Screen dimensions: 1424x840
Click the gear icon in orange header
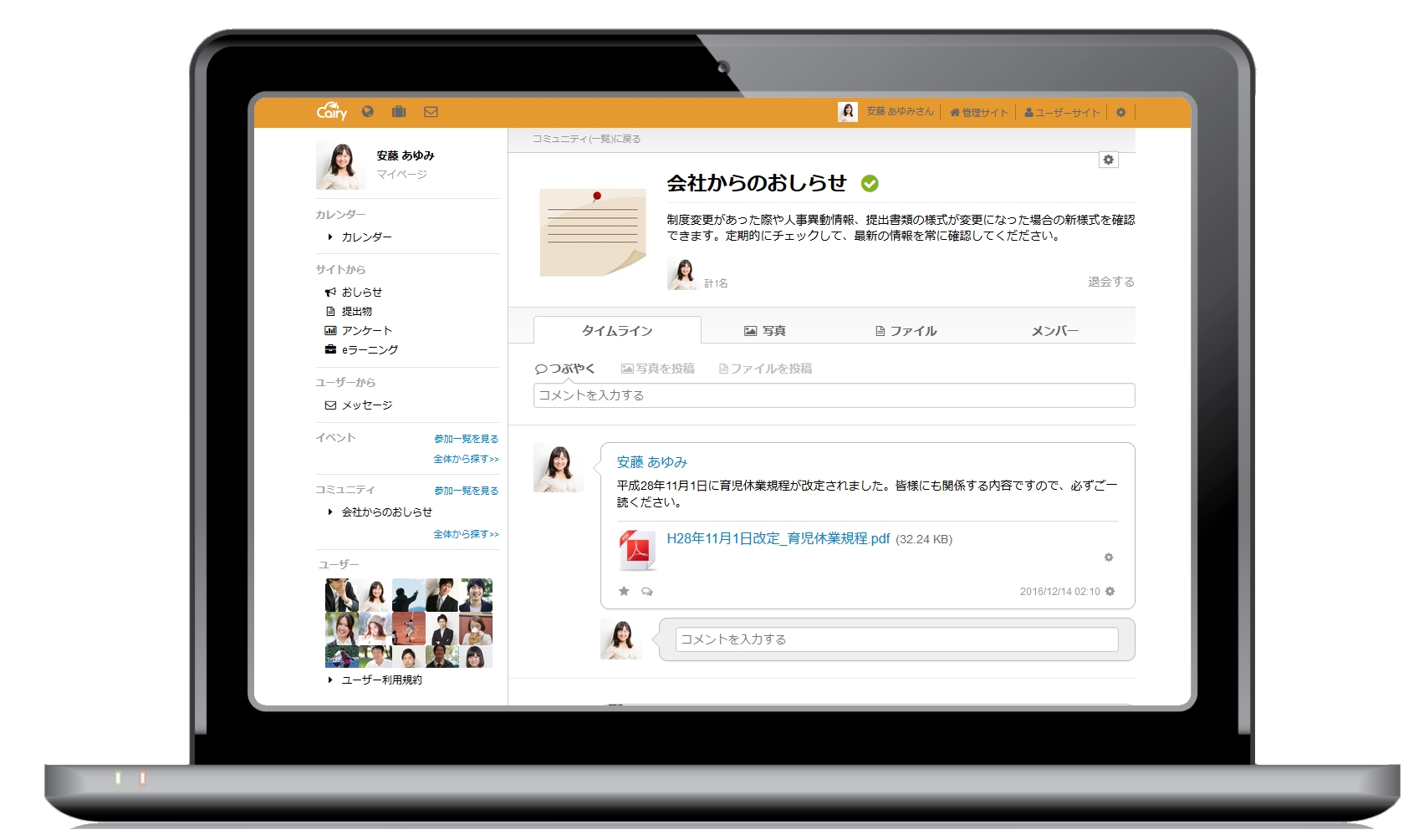click(x=1121, y=112)
